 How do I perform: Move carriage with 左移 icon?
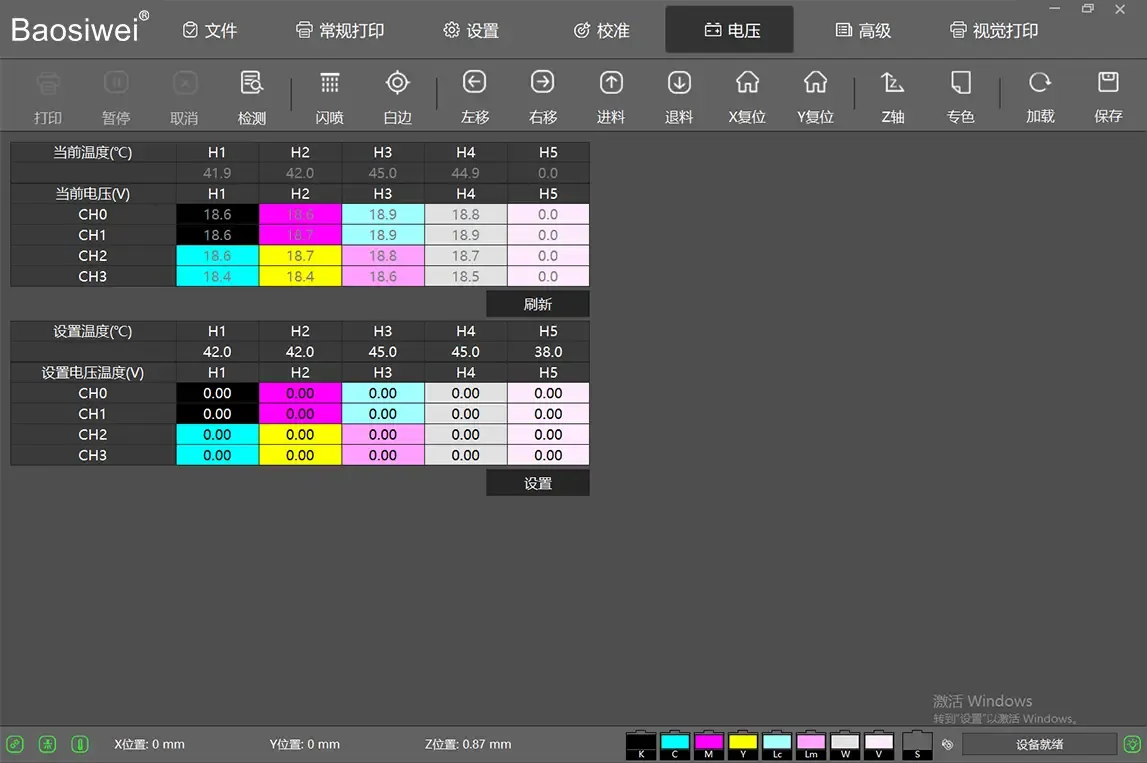(474, 82)
